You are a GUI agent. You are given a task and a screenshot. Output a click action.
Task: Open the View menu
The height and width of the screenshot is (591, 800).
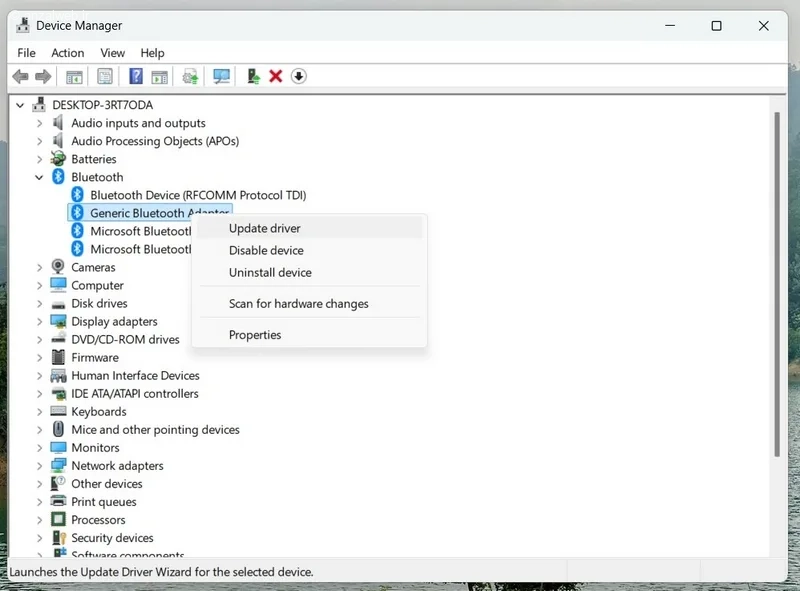112,53
